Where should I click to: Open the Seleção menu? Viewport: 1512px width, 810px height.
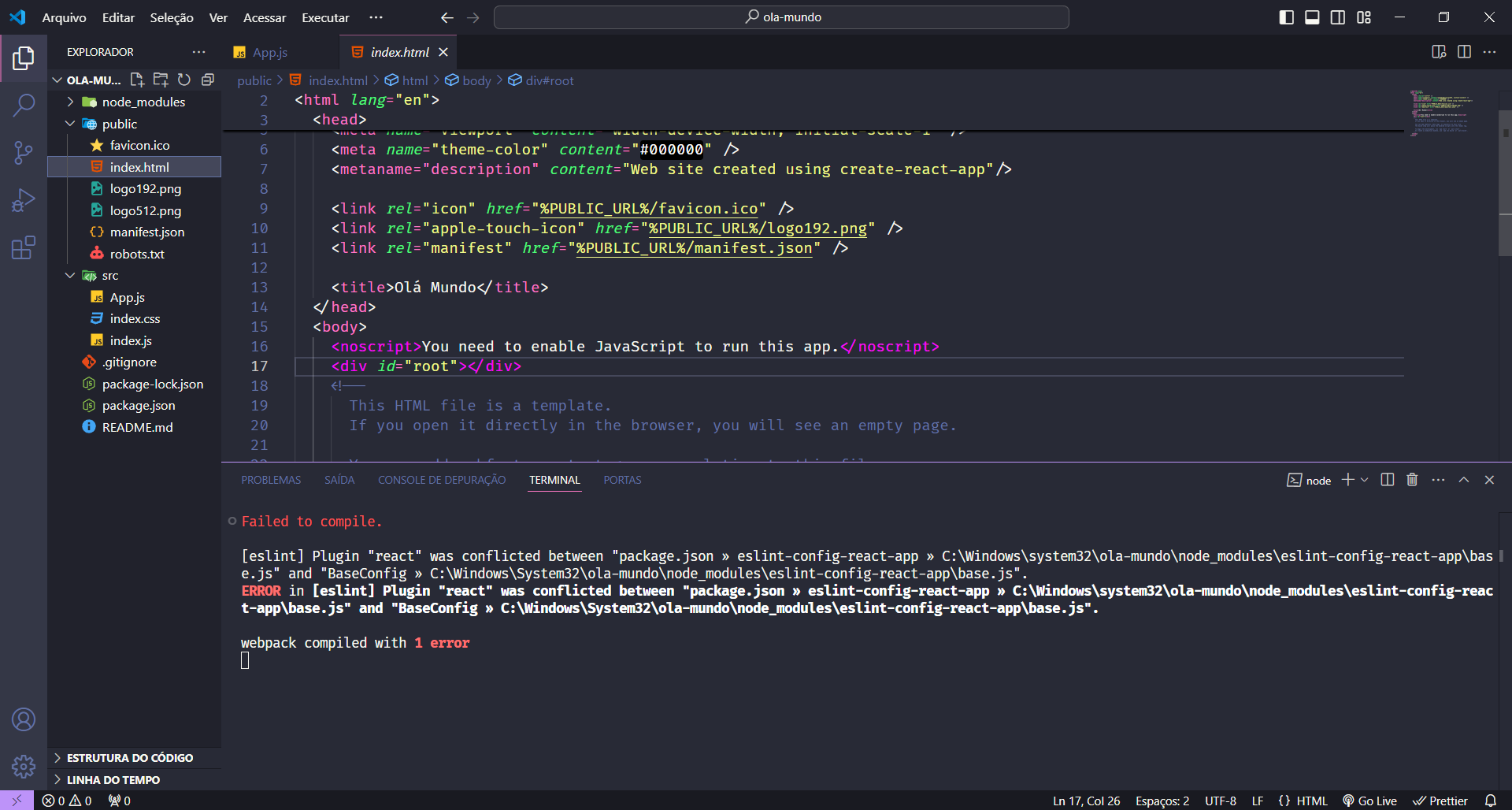172,17
